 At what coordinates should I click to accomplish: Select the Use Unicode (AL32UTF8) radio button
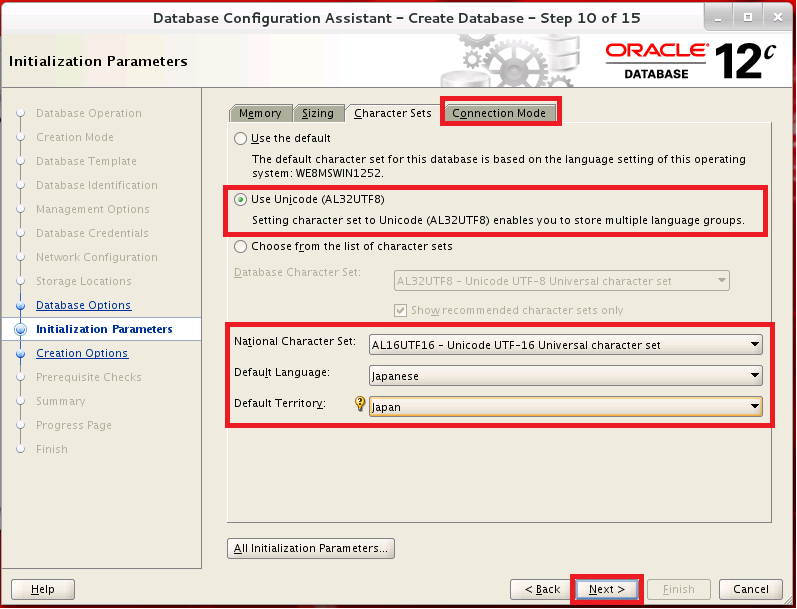point(240,199)
